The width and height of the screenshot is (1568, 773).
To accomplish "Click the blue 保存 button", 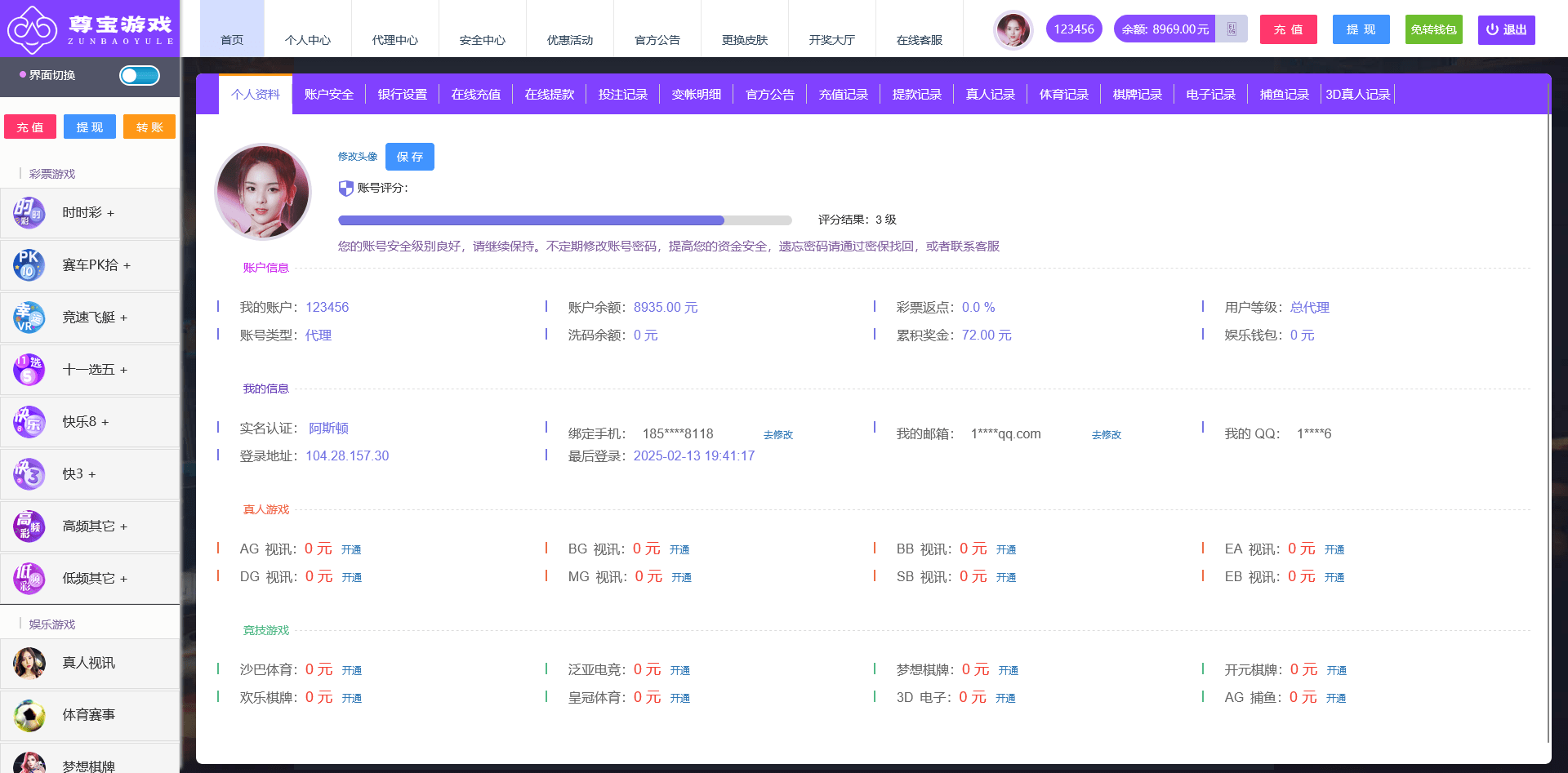I will coord(410,157).
